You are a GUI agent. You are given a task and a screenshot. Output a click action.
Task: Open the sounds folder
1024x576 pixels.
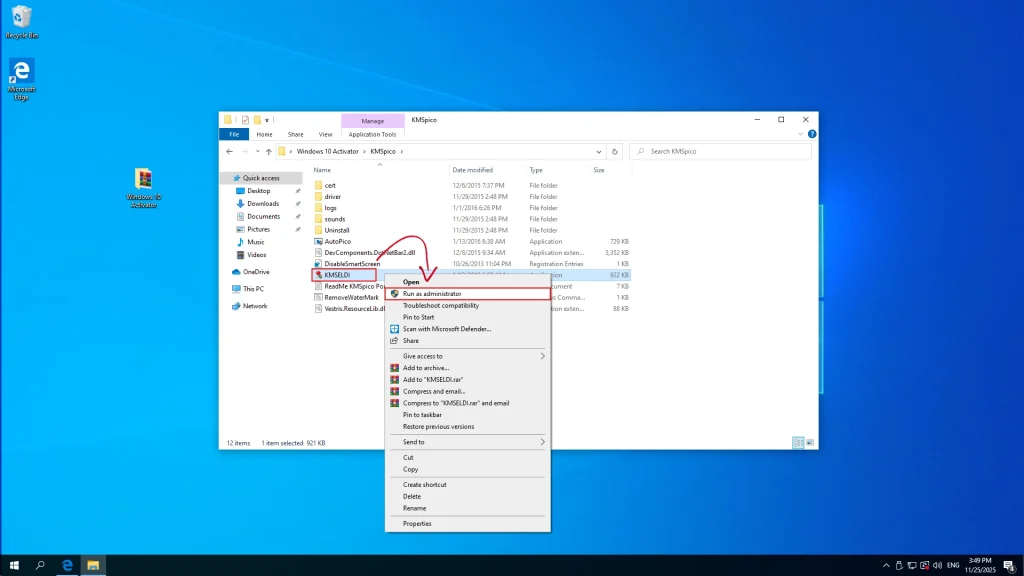(x=334, y=218)
